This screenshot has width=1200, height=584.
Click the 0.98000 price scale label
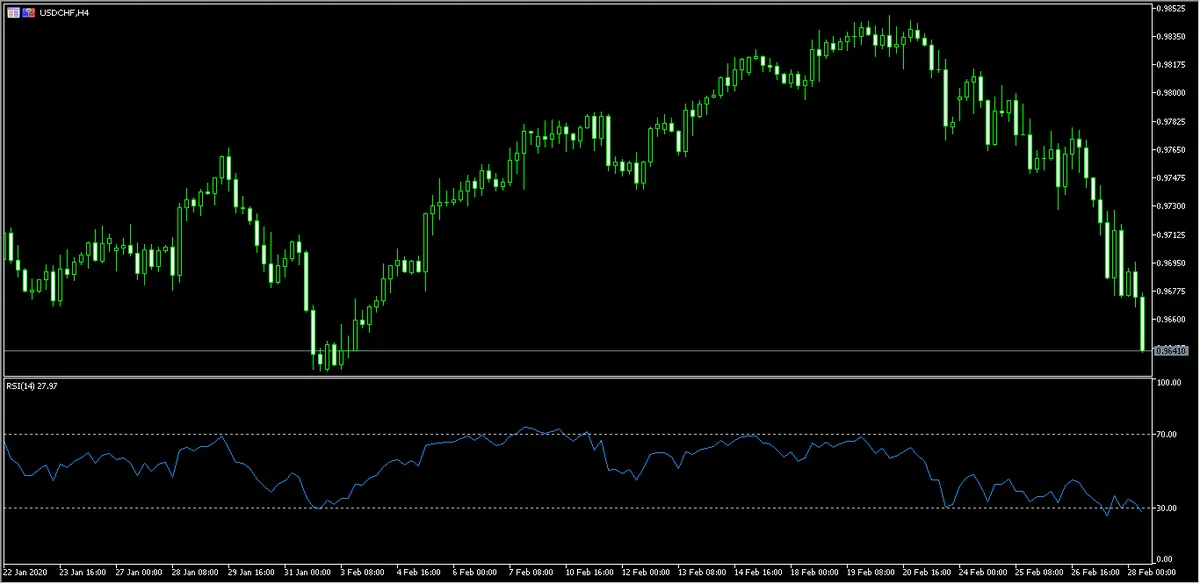1171,93
